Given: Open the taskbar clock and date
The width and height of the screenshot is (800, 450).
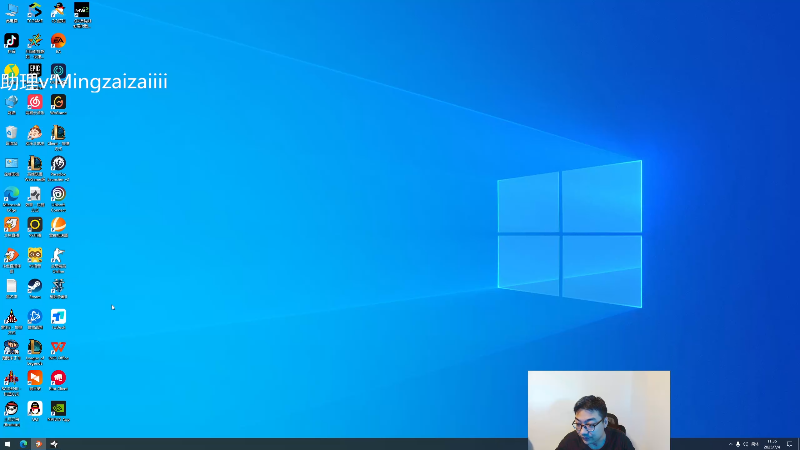Looking at the screenshot, I should 772,444.
